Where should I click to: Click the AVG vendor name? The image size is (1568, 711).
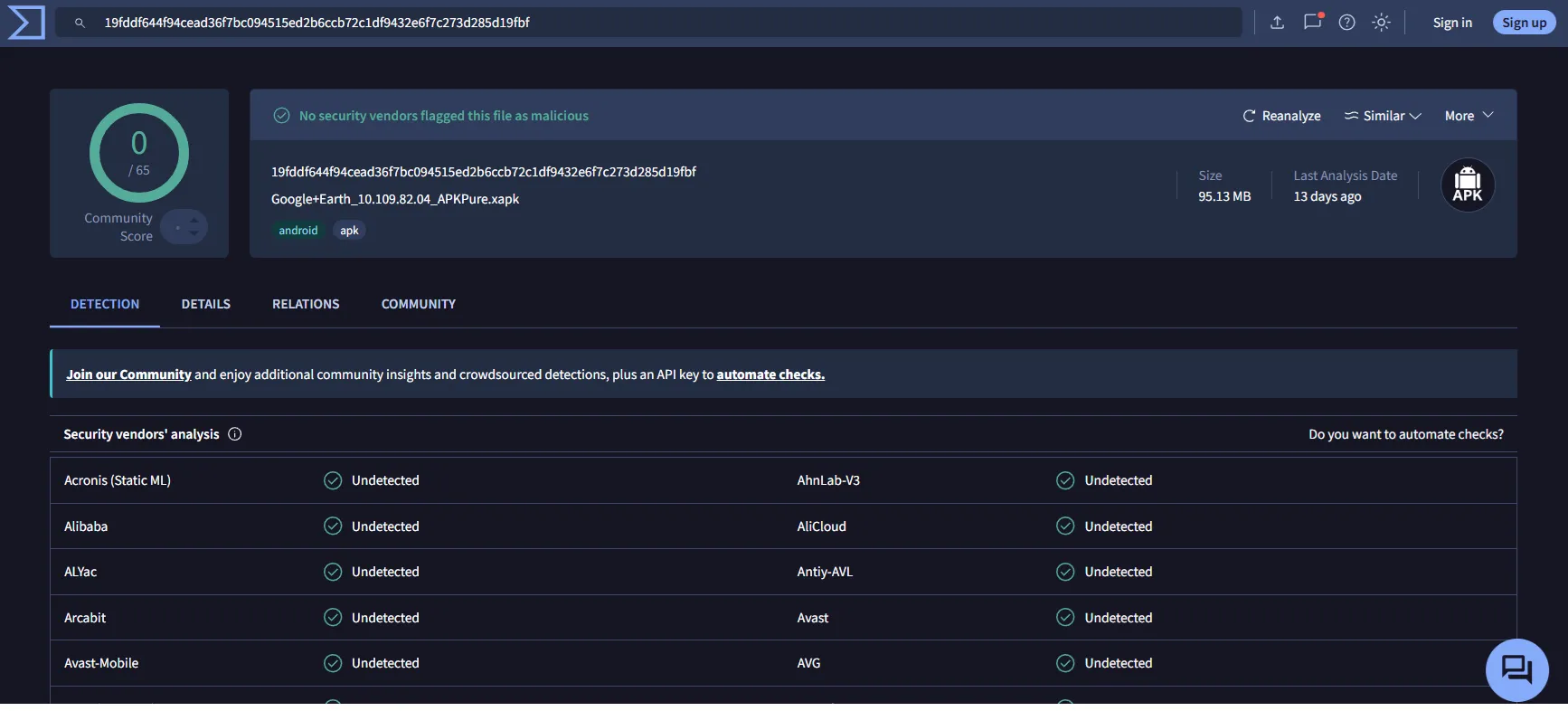[809, 663]
